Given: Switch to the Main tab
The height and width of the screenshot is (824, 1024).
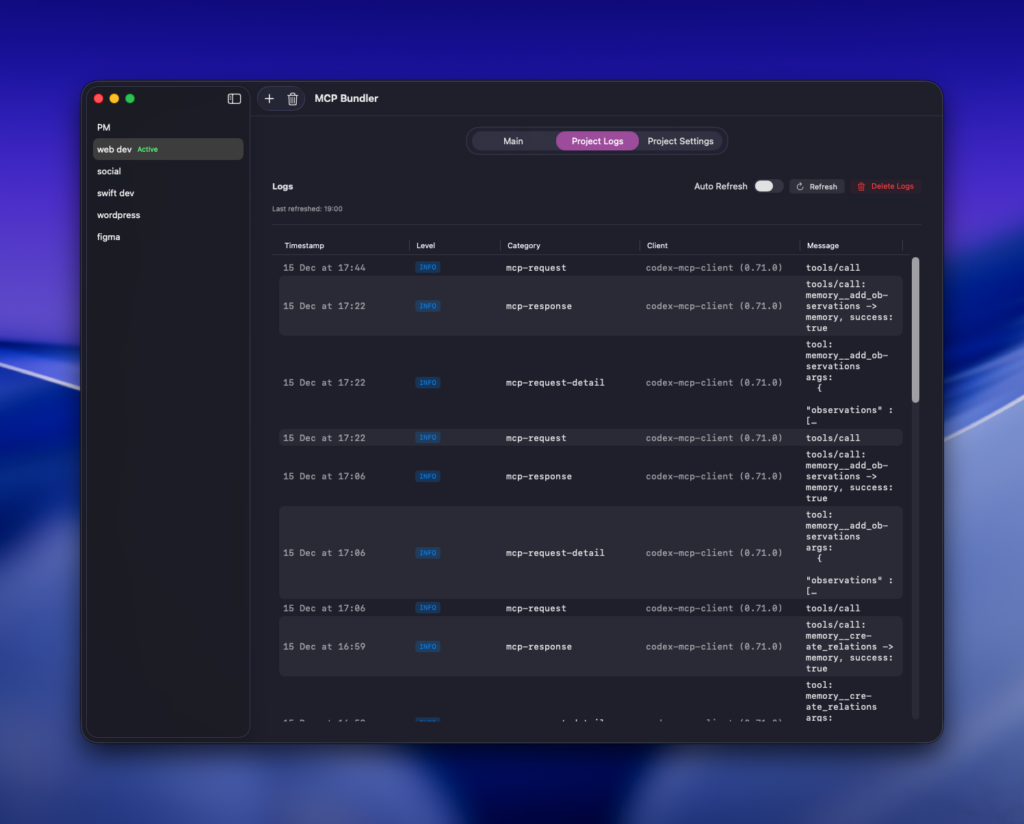Looking at the screenshot, I should pos(513,141).
